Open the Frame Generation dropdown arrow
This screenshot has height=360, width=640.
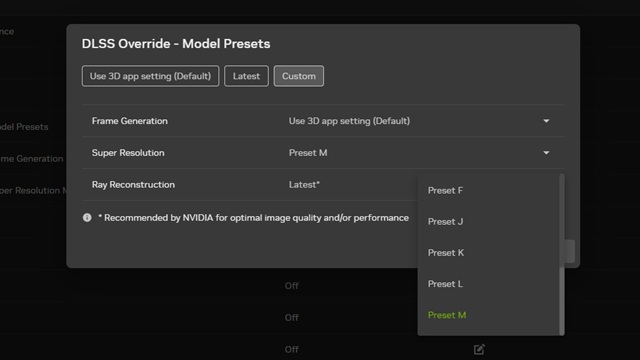click(x=546, y=121)
